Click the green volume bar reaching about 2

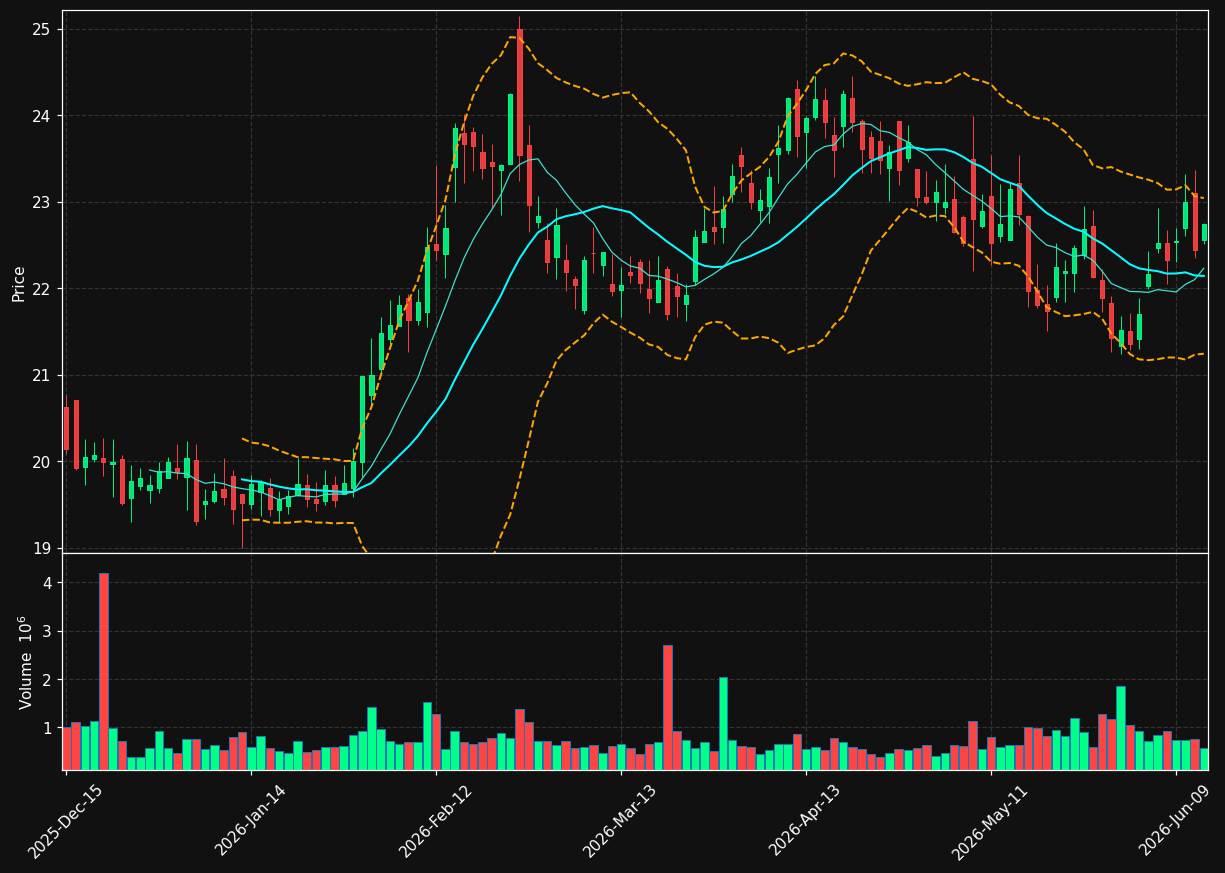click(x=723, y=723)
